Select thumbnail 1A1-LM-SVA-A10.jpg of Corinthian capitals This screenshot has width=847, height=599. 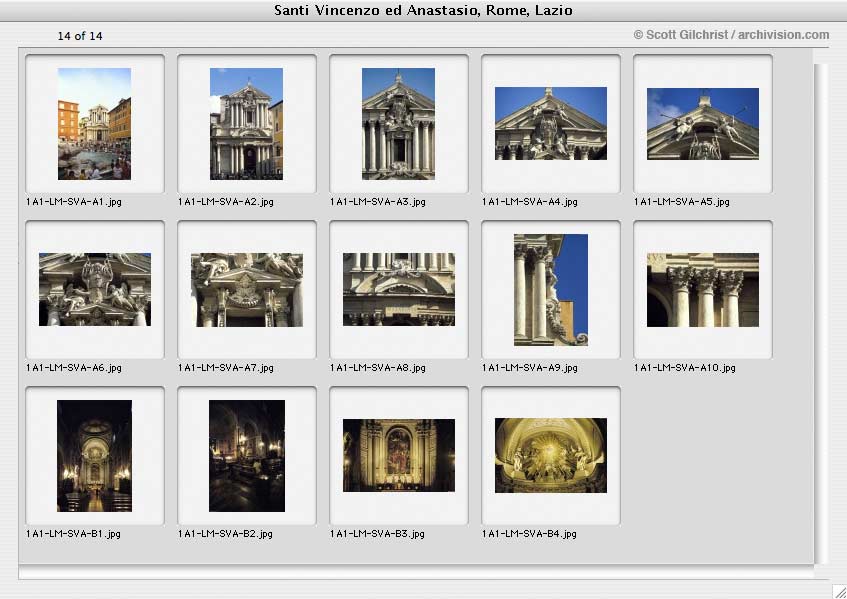pyautogui.click(x=703, y=290)
